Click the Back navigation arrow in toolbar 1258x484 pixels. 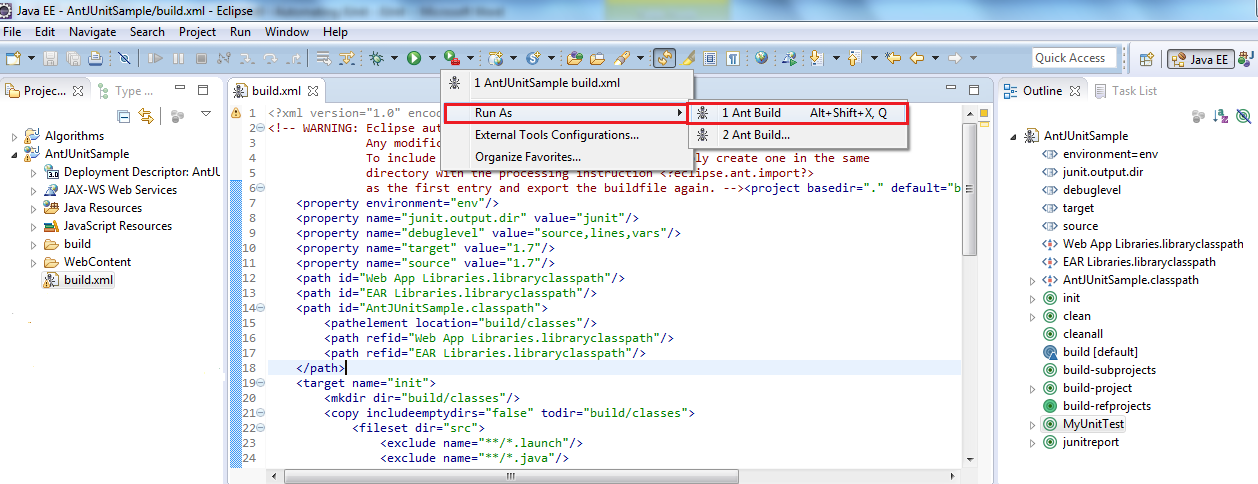[916, 59]
